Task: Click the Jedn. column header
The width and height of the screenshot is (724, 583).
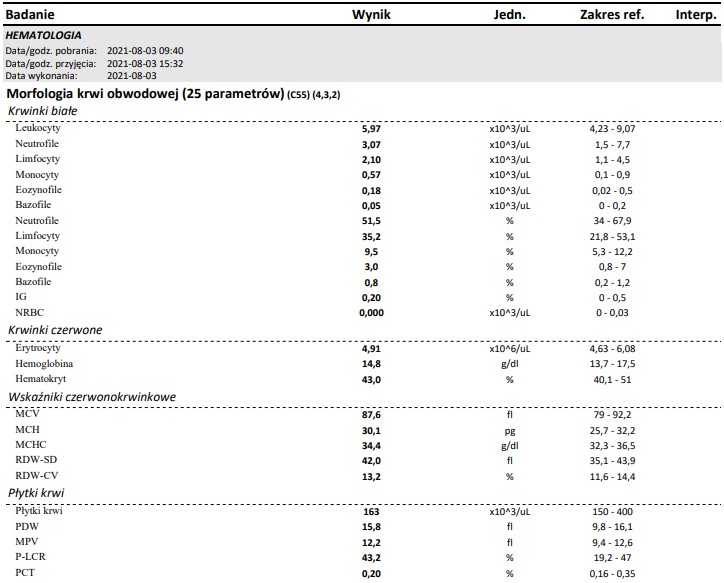Action: tap(510, 15)
